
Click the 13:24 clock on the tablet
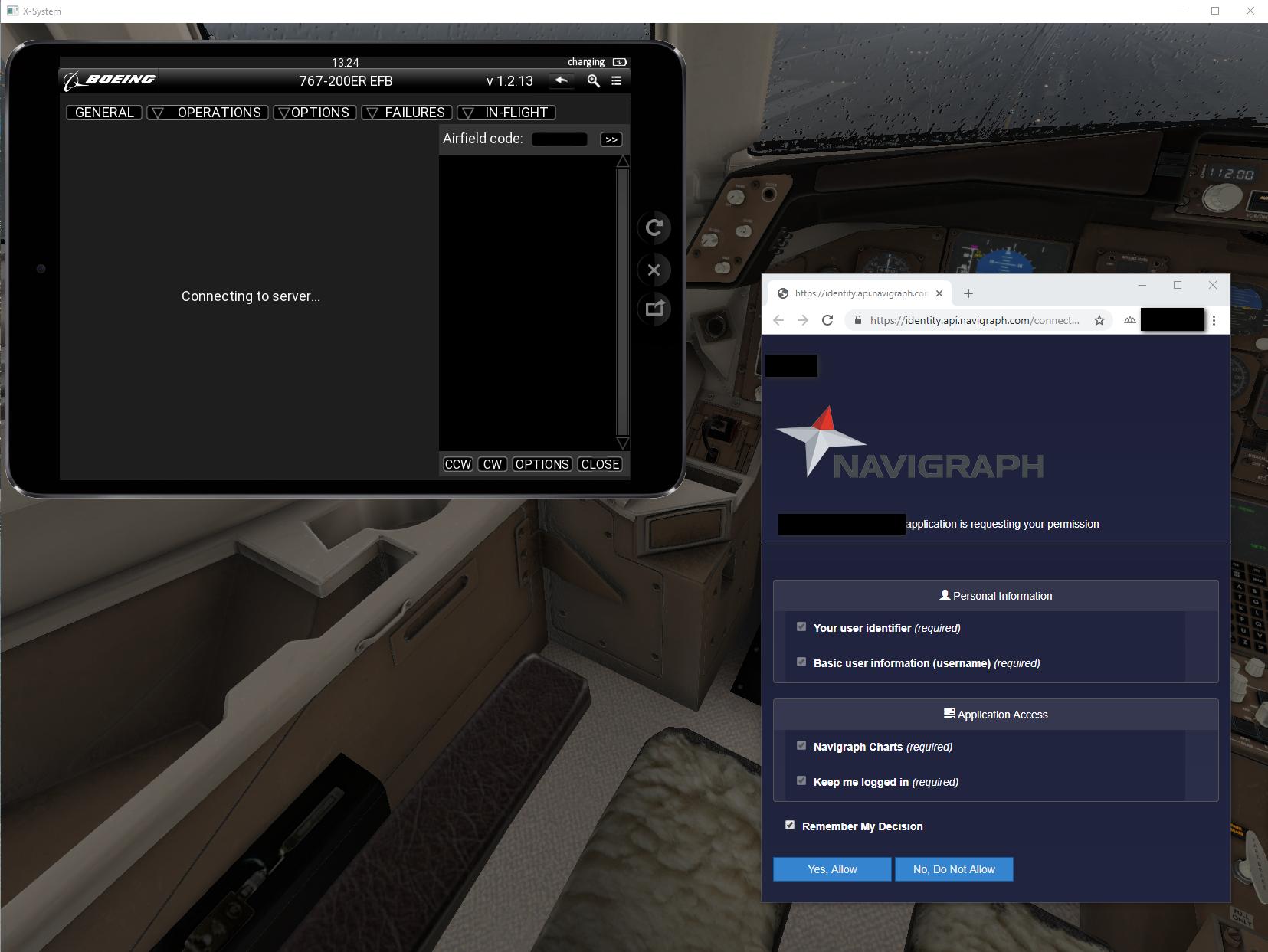tap(346, 62)
